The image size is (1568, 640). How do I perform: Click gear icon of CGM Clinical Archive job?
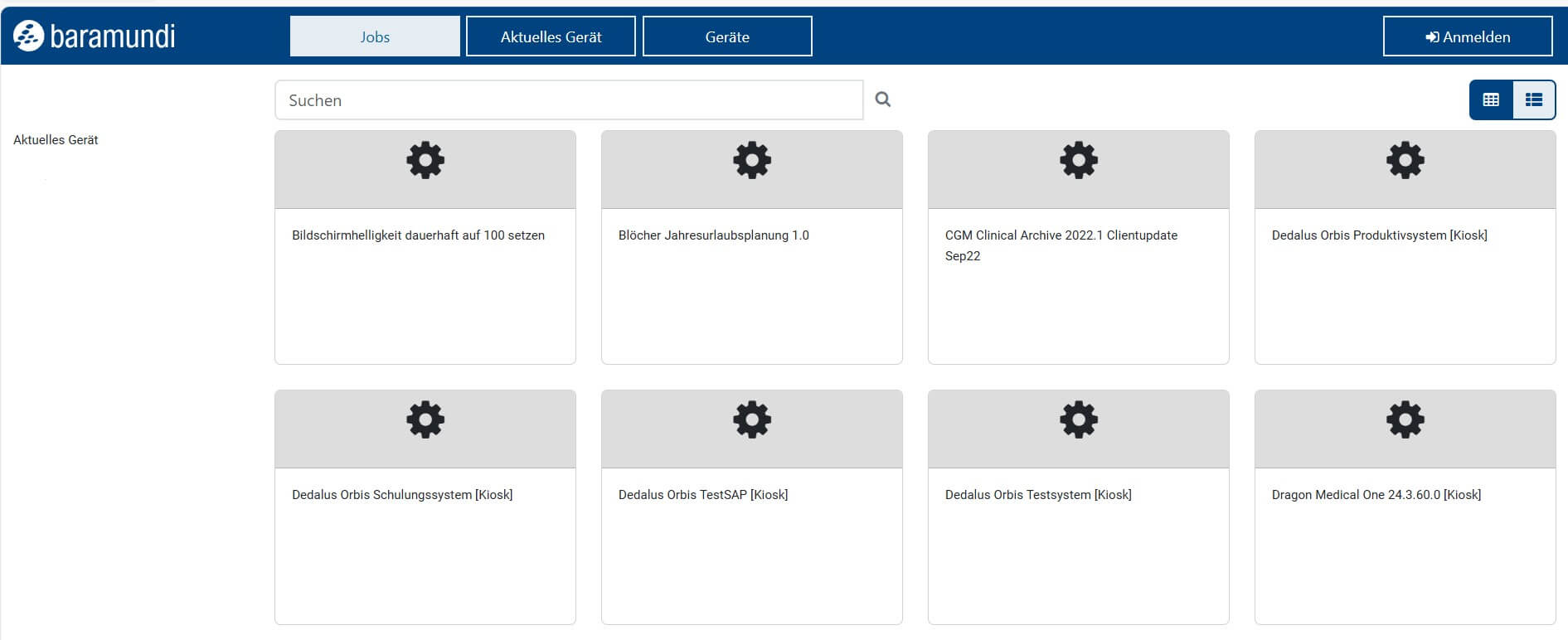pyautogui.click(x=1079, y=160)
